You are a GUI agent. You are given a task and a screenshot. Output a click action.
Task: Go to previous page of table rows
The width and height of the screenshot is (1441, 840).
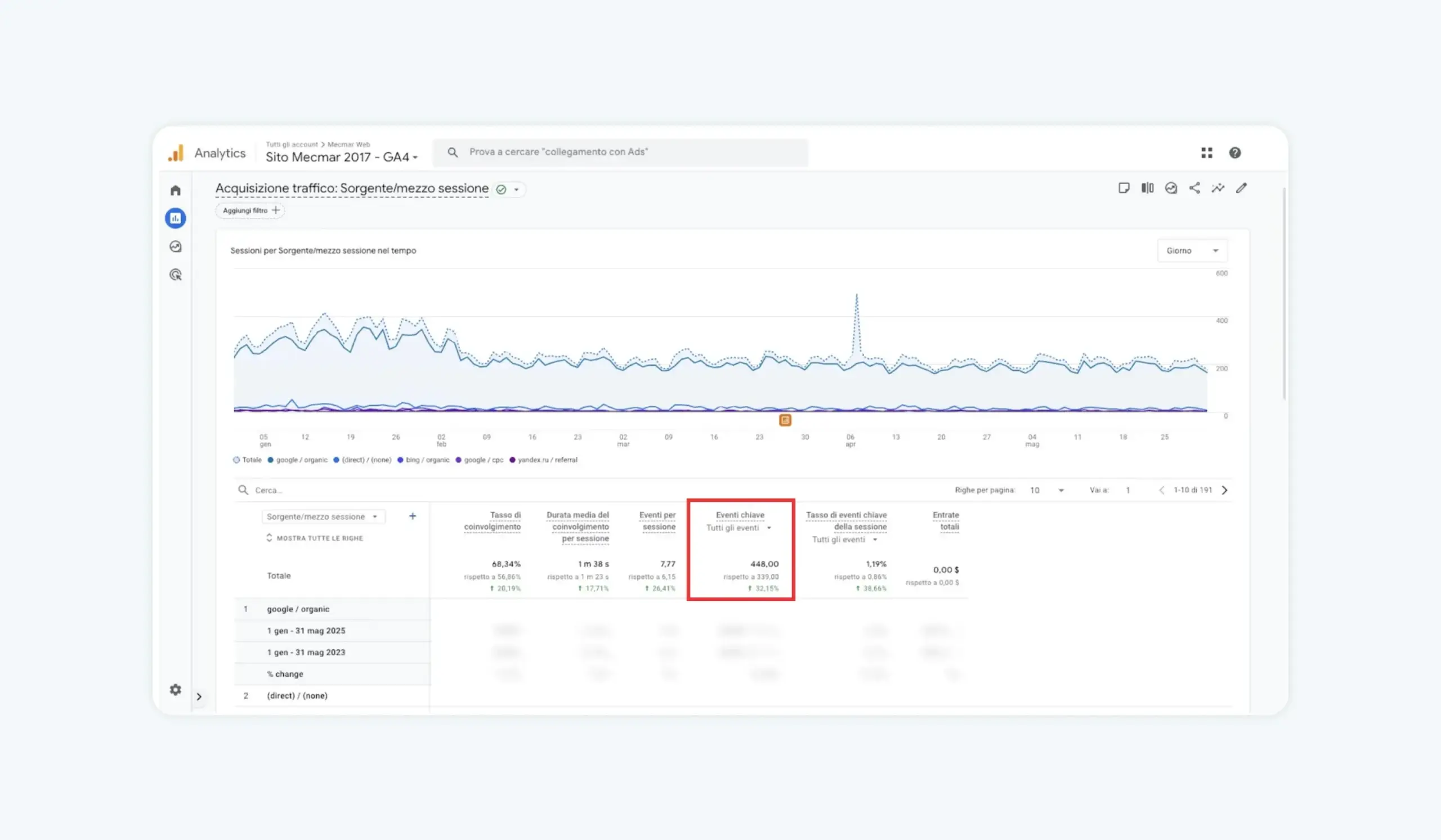(1161, 490)
